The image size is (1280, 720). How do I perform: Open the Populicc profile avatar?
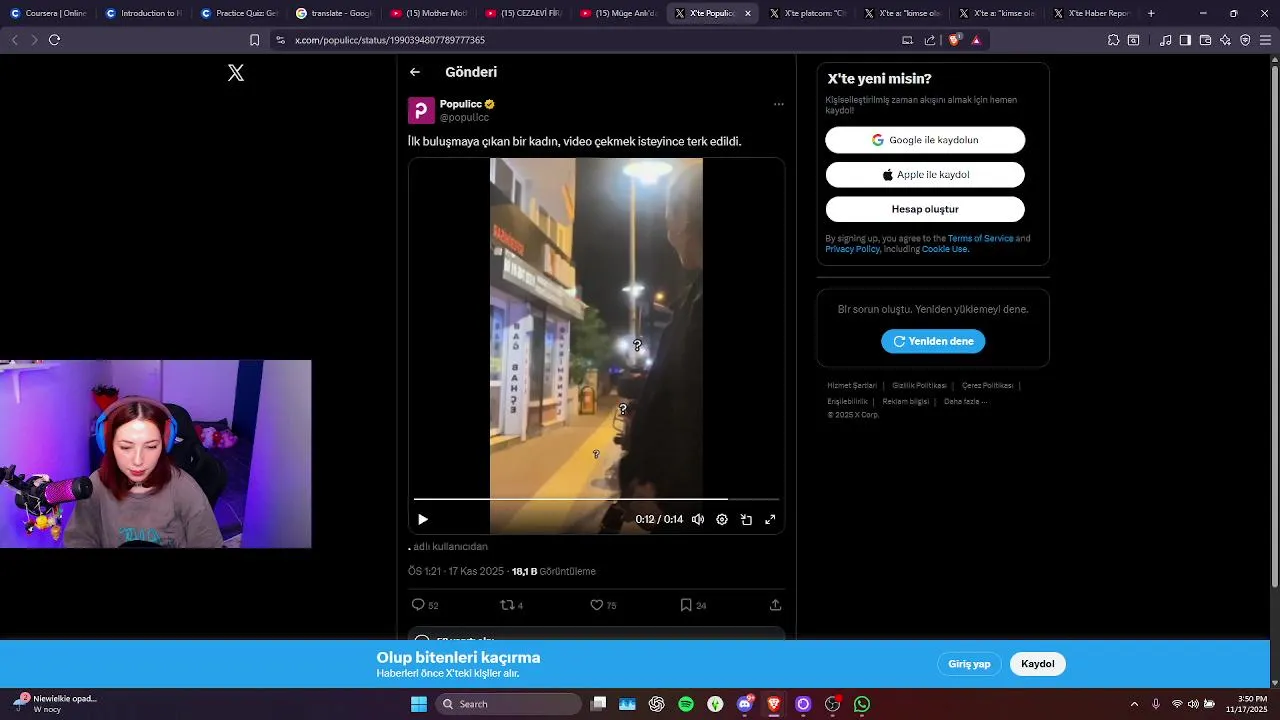point(421,110)
